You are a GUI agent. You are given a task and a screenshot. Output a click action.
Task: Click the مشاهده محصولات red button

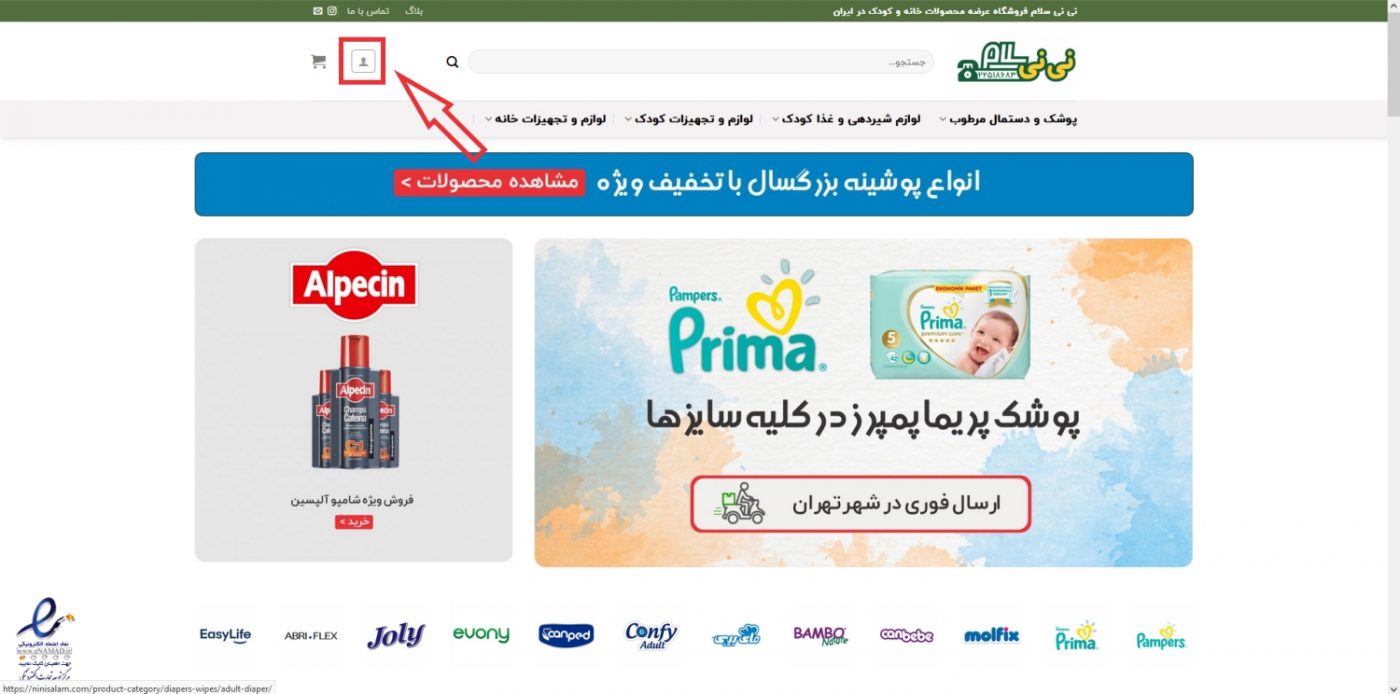point(488,183)
